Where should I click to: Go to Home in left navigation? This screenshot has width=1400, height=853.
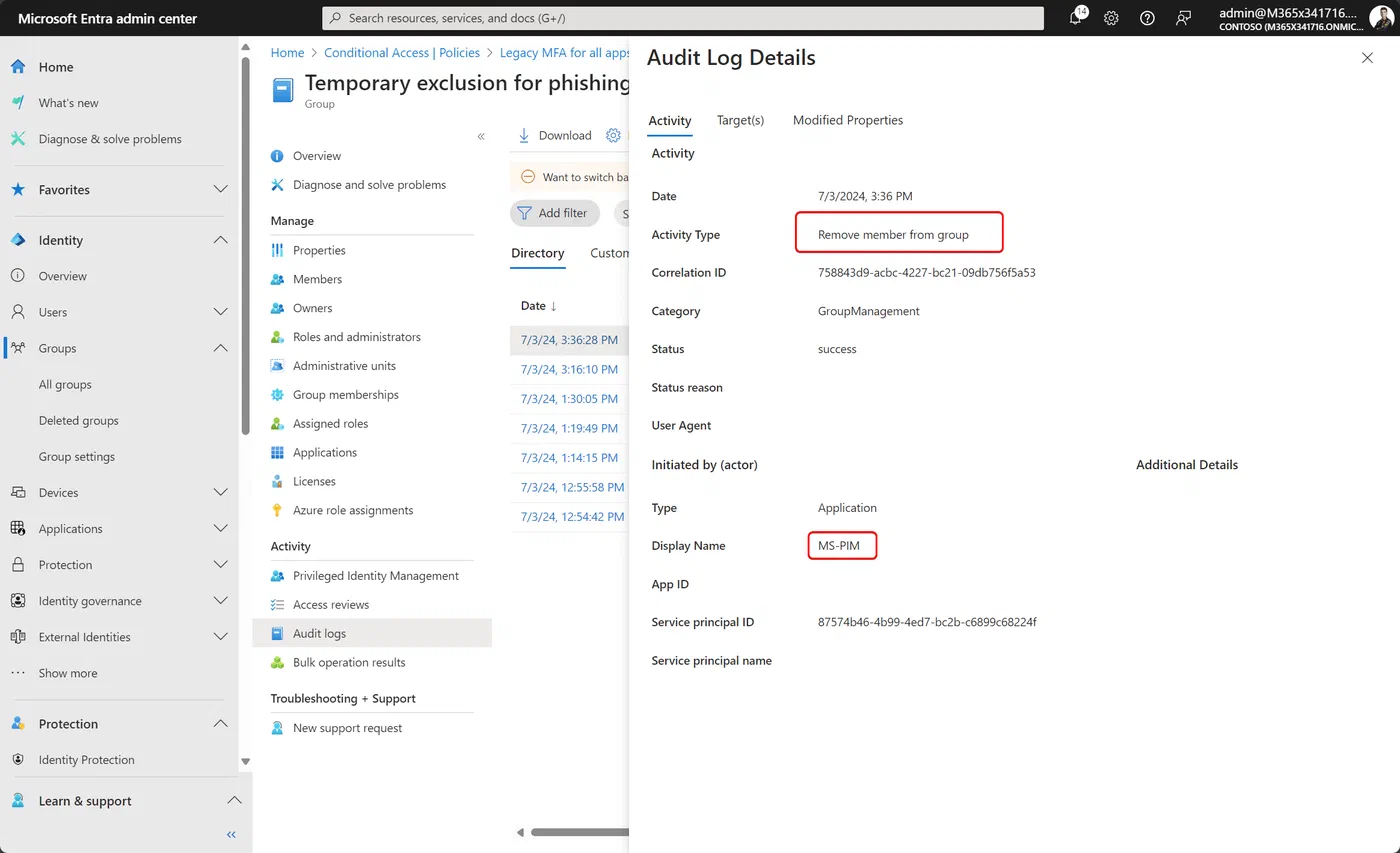coord(56,67)
